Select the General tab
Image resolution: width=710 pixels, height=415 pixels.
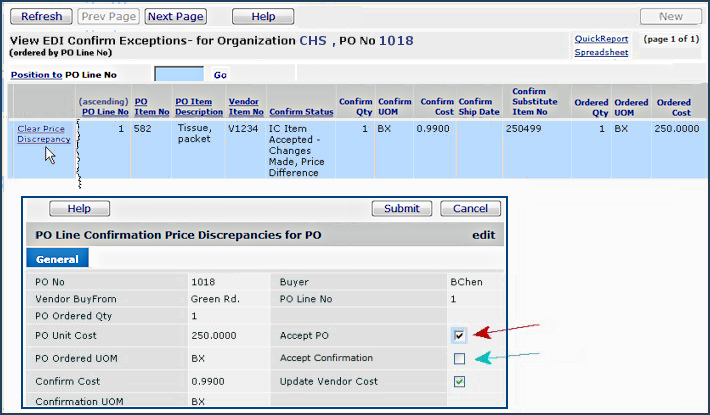coord(57,259)
